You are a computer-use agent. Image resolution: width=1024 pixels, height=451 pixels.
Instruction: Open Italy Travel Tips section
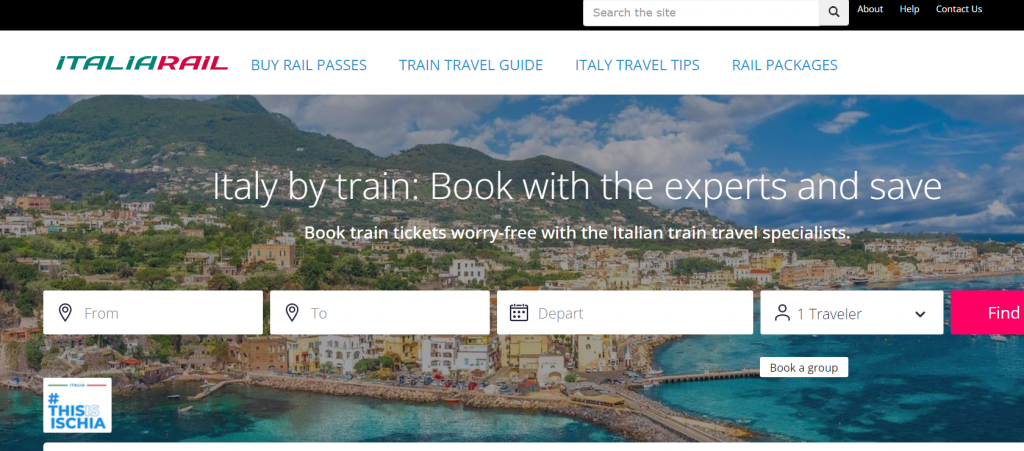tap(637, 65)
